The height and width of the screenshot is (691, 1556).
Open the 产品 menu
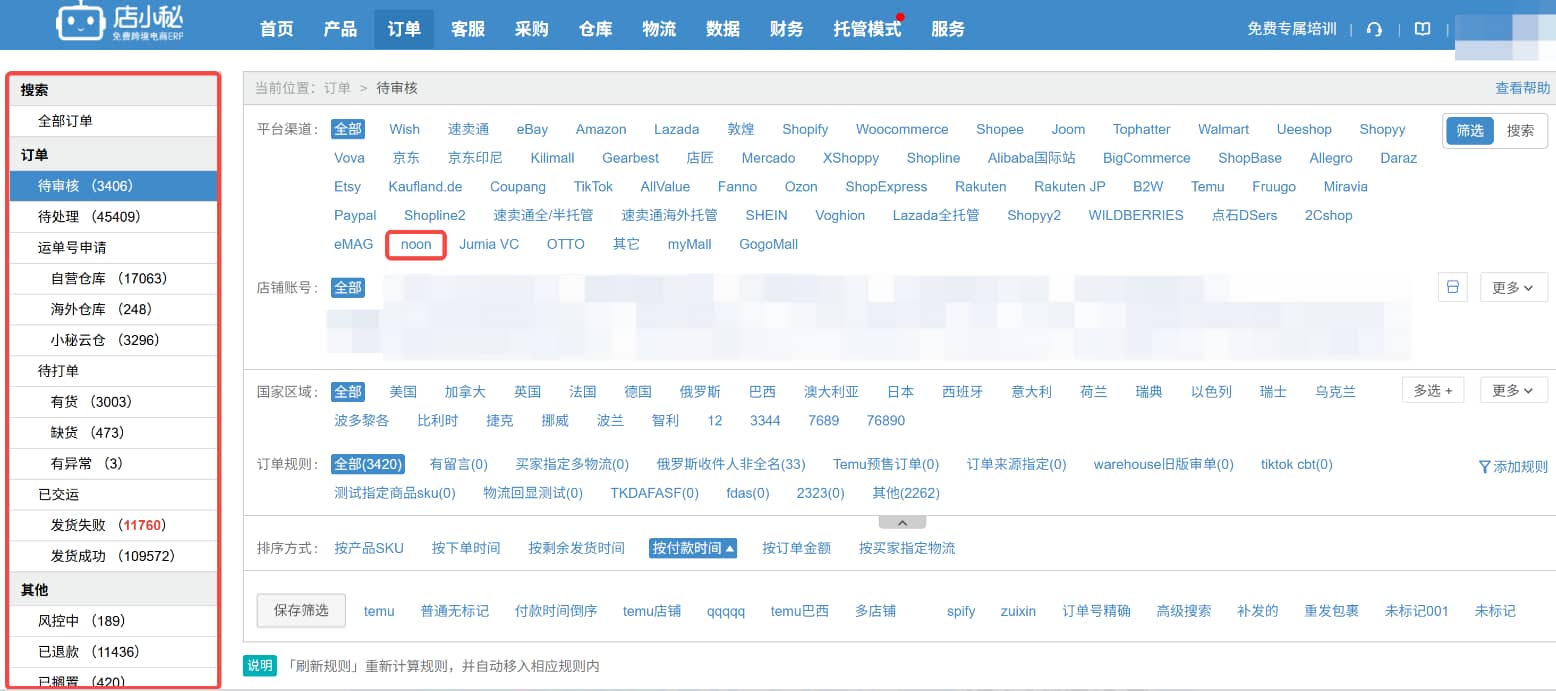click(x=340, y=29)
